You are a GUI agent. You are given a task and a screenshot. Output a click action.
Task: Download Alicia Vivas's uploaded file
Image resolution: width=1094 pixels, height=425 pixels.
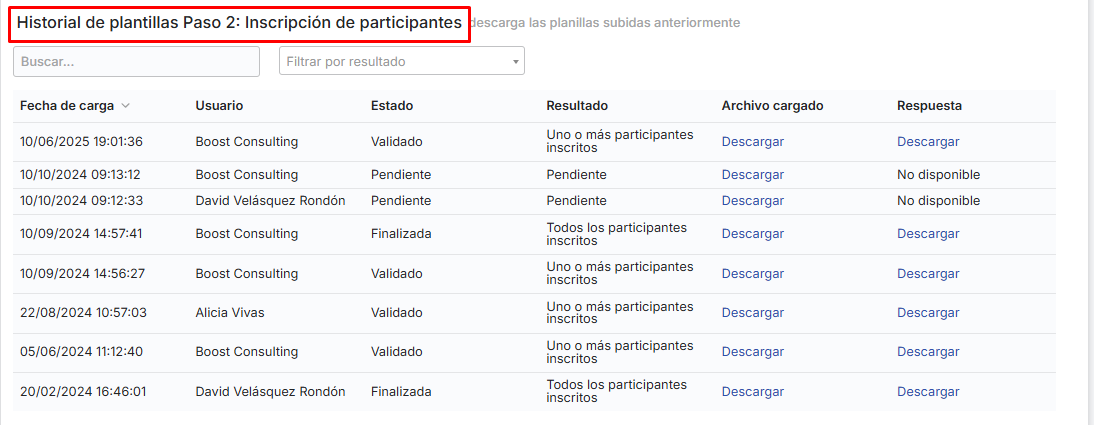752,313
